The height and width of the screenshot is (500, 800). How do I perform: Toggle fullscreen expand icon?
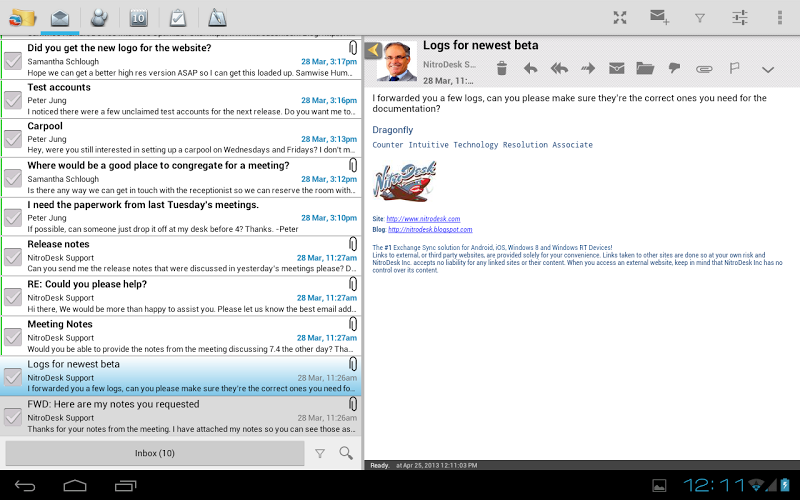click(x=620, y=17)
